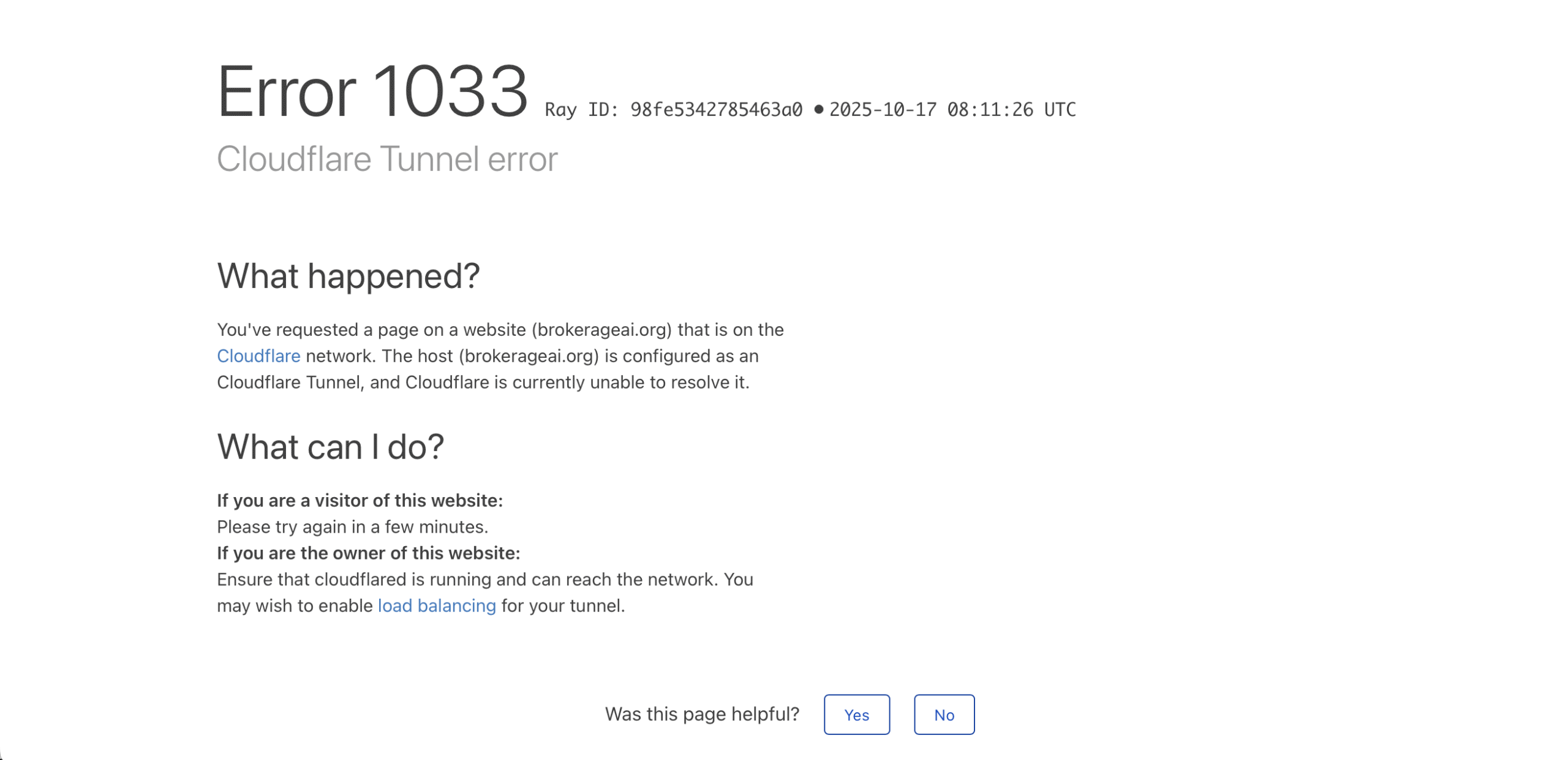
Task: Click the bullet separator after the Ray ID
Action: 818,110
